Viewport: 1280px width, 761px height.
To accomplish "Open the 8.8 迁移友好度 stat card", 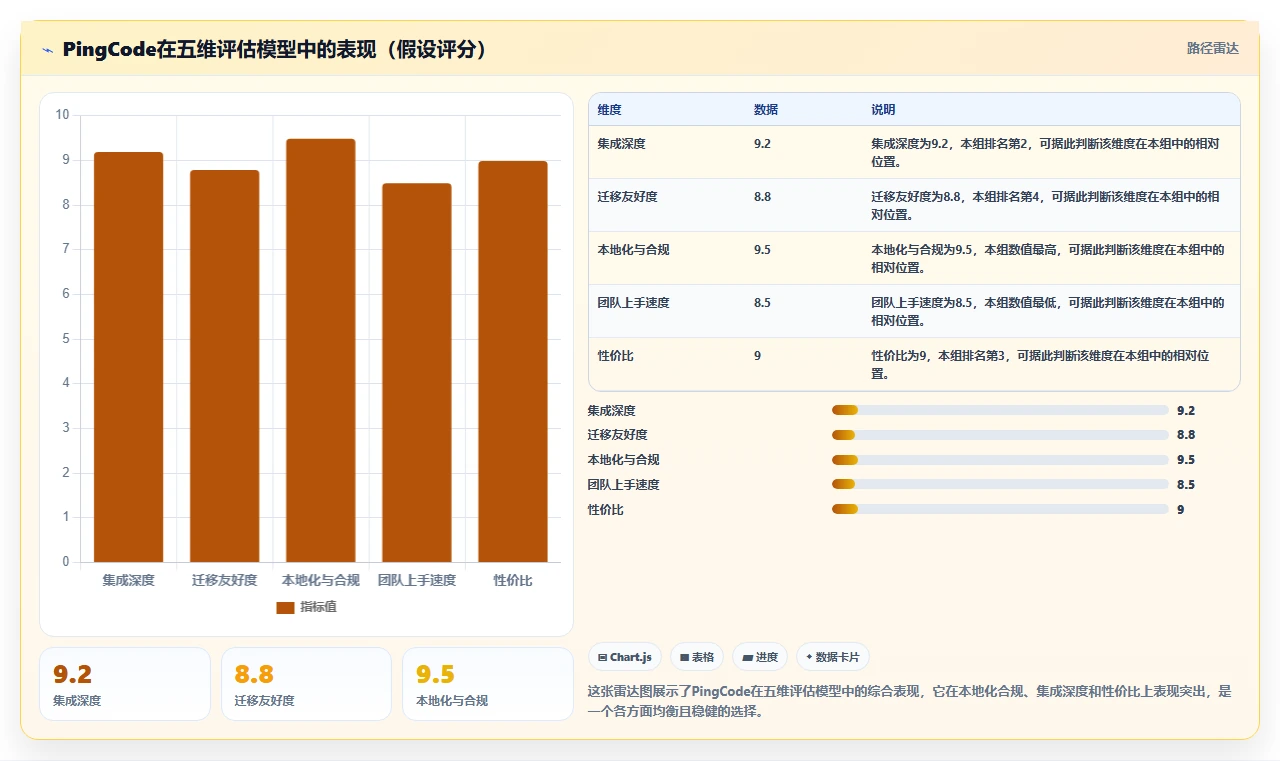I will pos(306,684).
